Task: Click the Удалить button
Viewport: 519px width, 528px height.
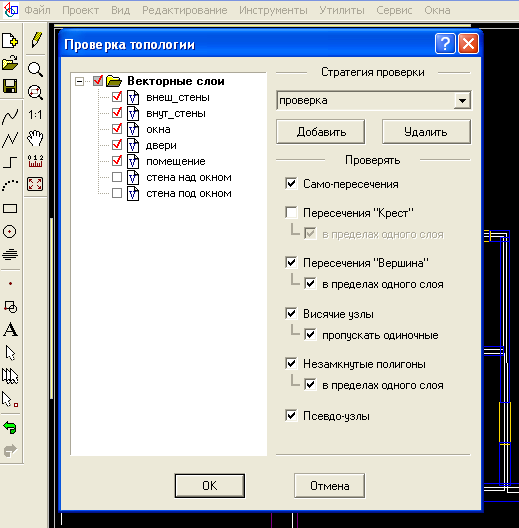Action: [x=426, y=132]
